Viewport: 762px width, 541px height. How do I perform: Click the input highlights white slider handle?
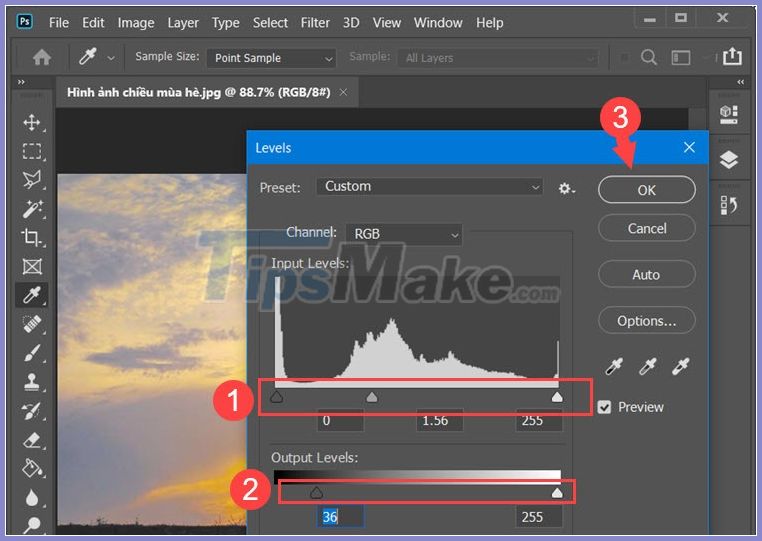point(557,397)
